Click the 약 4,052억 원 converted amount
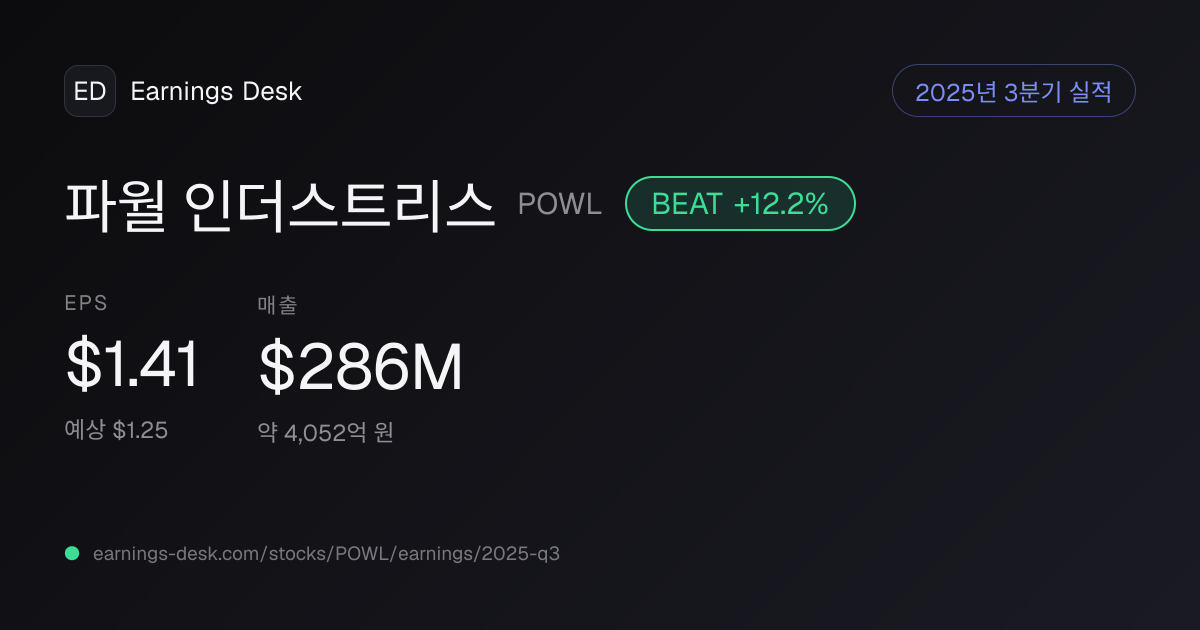Image resolution: width=1200 pixels, height=630 pixels. coord(326,433)
